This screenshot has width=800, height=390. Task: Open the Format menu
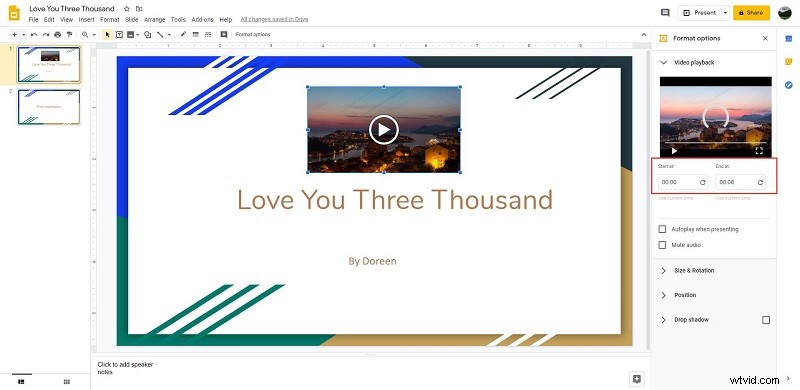coord(110,19)
